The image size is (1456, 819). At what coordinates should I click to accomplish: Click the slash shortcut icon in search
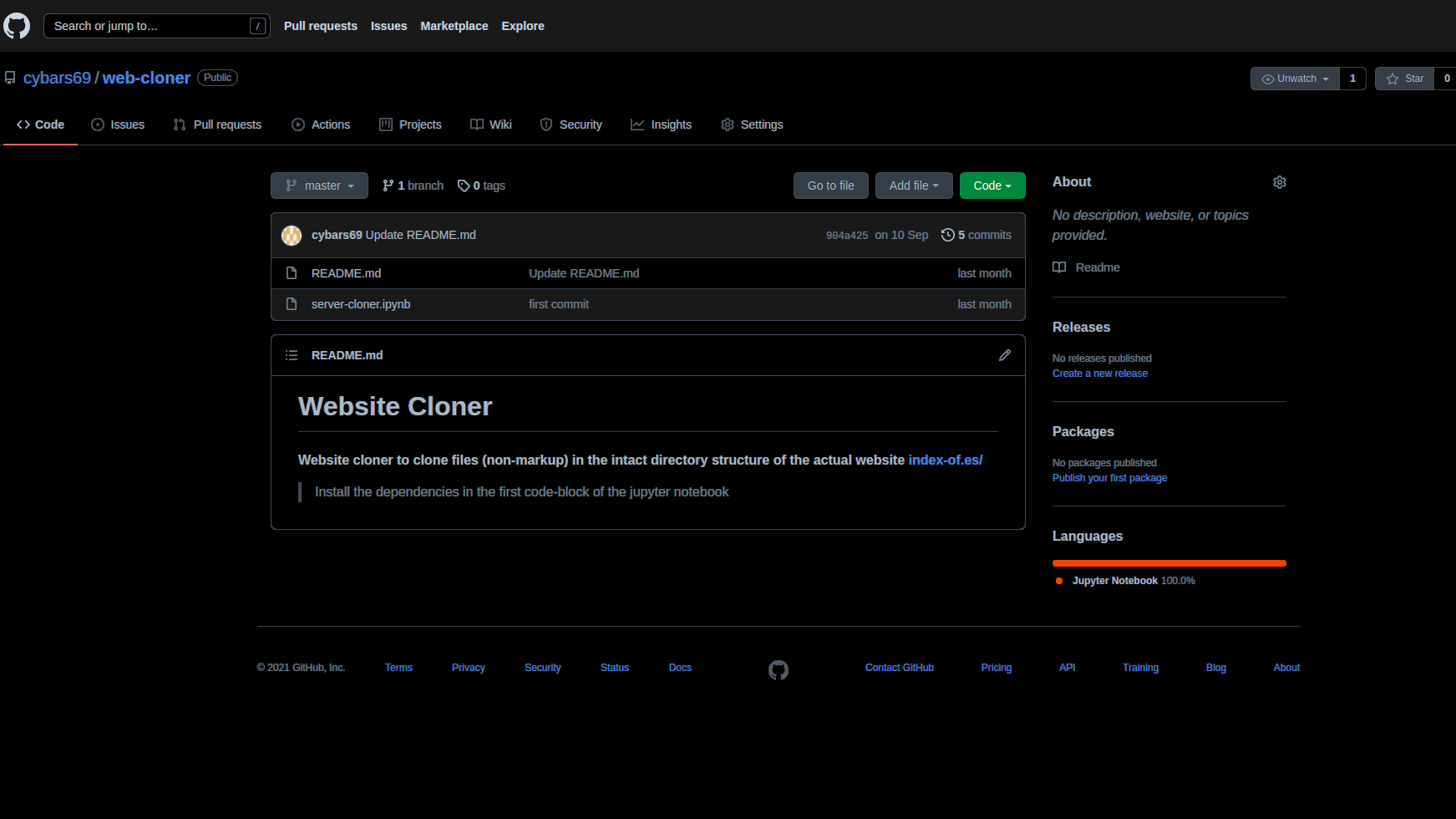(x=258, y=26)
